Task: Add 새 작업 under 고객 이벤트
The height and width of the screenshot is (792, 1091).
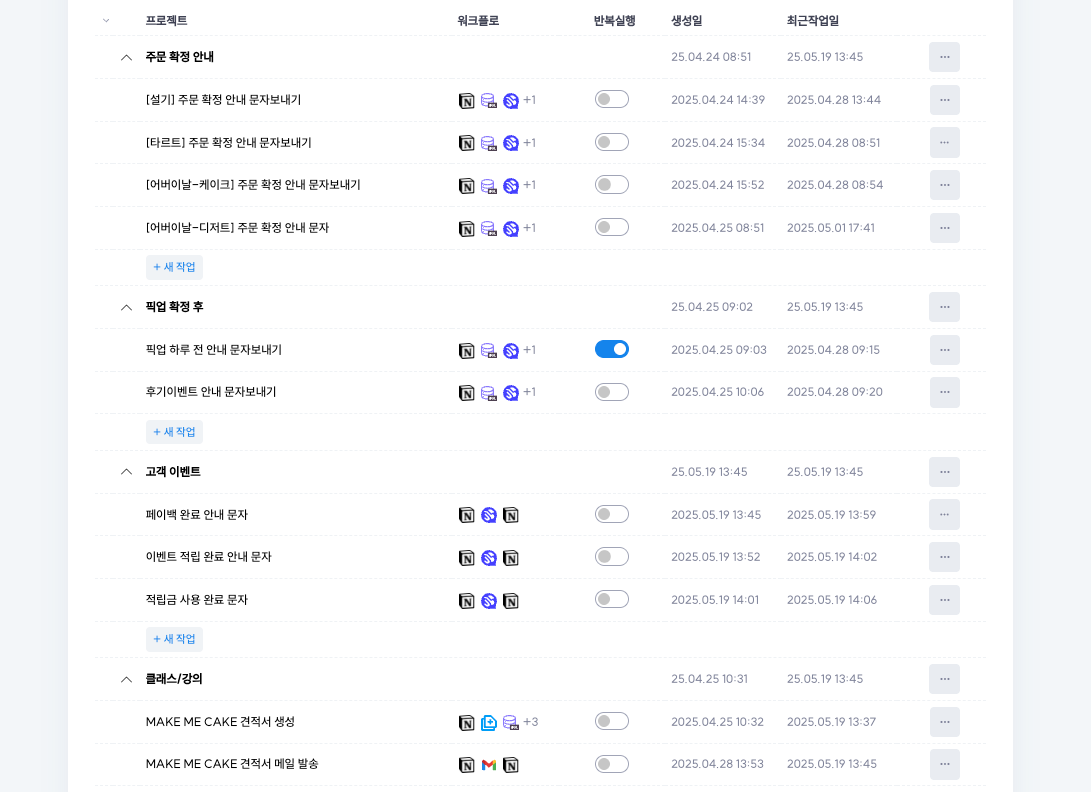Action: click(x=174, y=639)
